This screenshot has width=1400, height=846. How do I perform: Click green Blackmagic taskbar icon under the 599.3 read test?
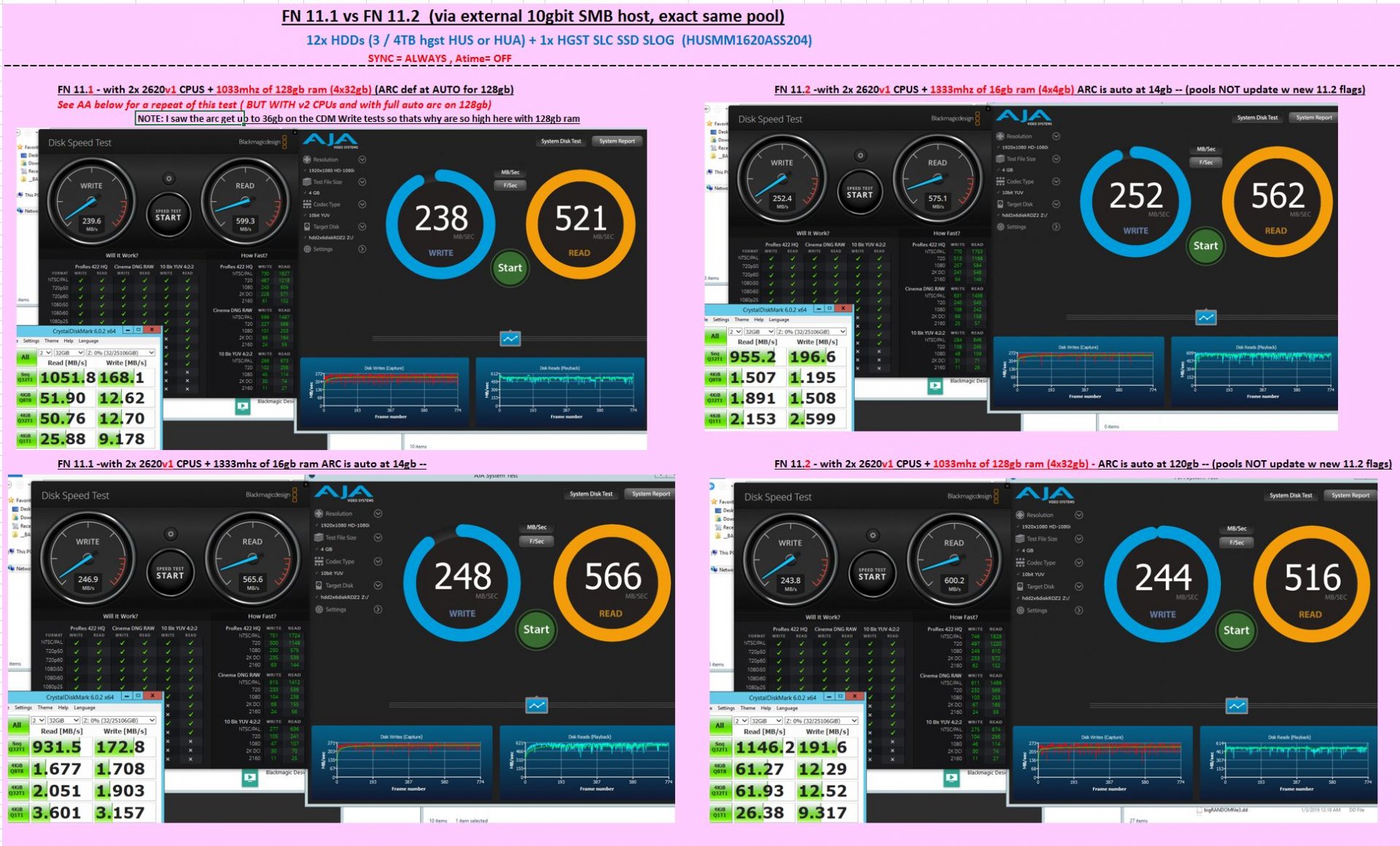pos(243,406)
